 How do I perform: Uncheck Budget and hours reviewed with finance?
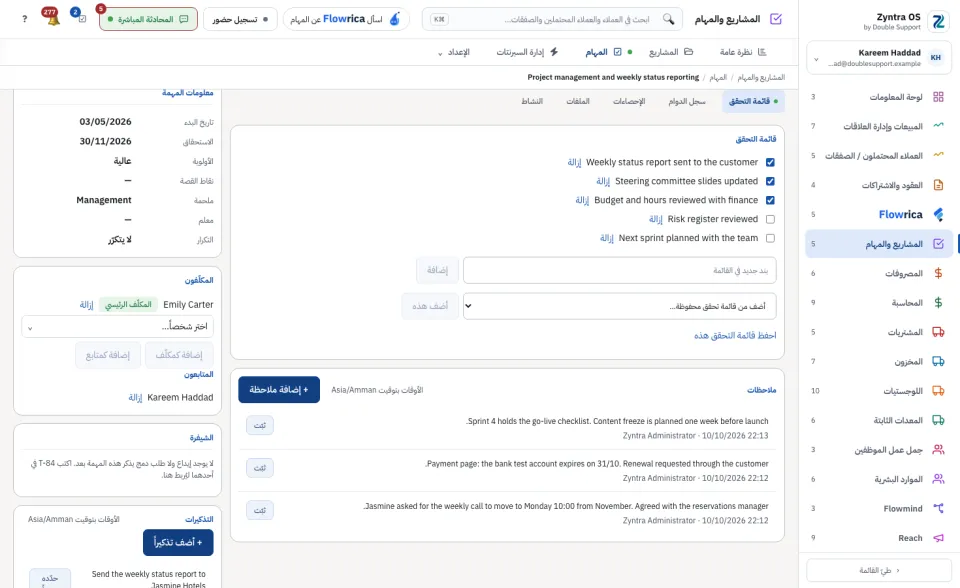[770, 200]
